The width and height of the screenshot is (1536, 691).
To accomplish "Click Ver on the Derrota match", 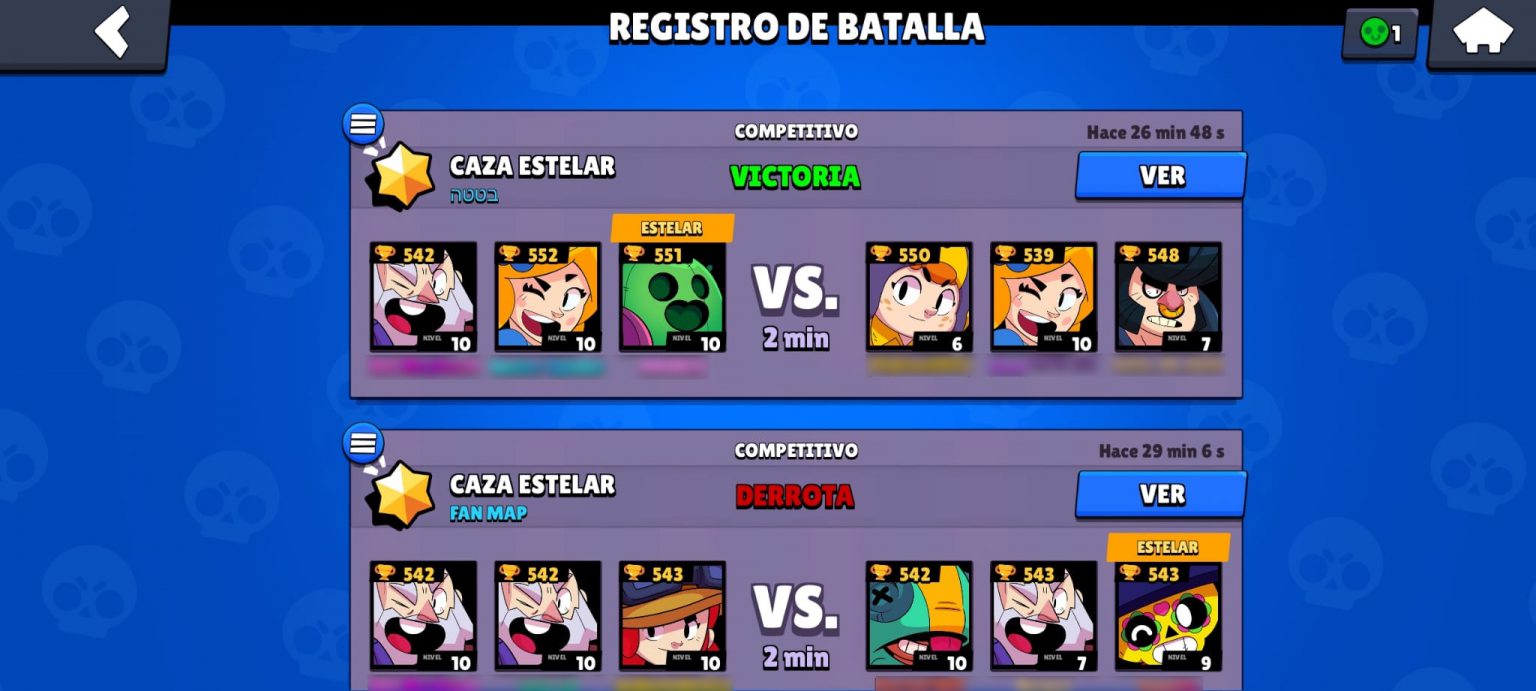I will tap(1161, 495).
